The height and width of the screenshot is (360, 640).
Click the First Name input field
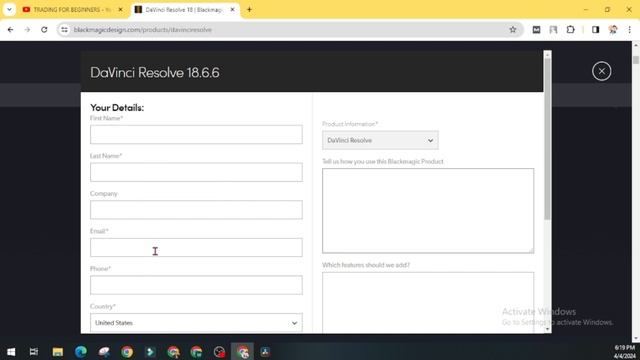196,135
